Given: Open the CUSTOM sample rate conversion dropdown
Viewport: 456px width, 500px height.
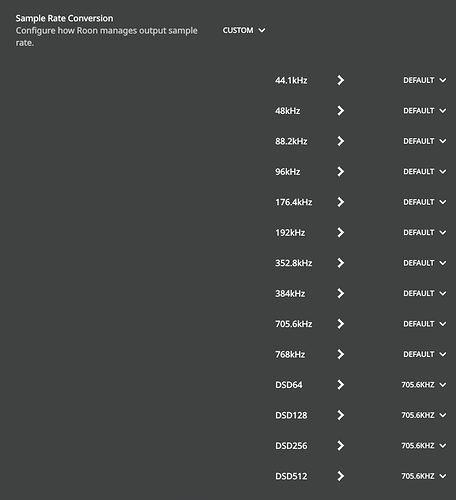Looking at the screenshot, I should point(244,30).
